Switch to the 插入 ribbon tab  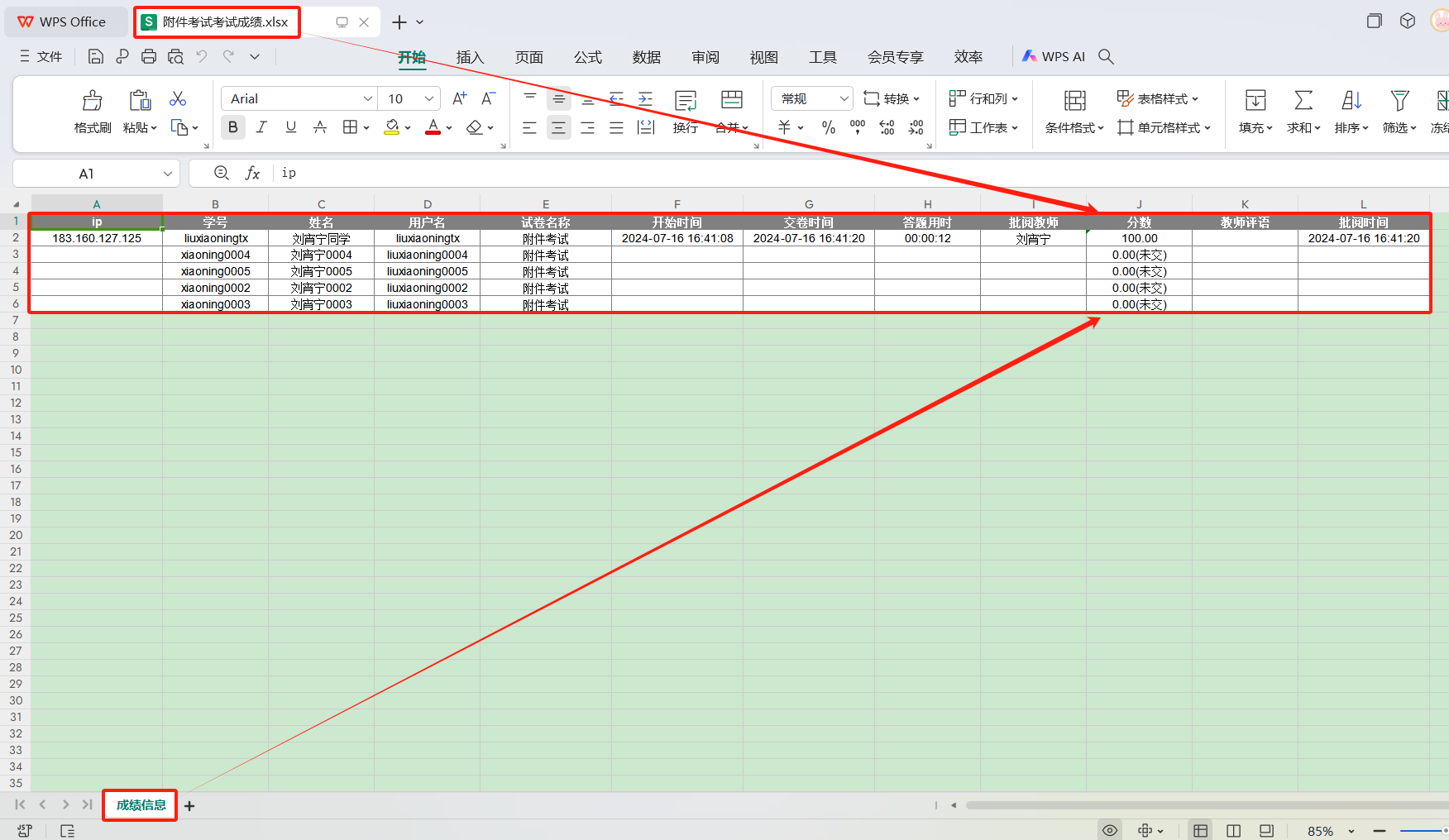(x=470, y=57)
